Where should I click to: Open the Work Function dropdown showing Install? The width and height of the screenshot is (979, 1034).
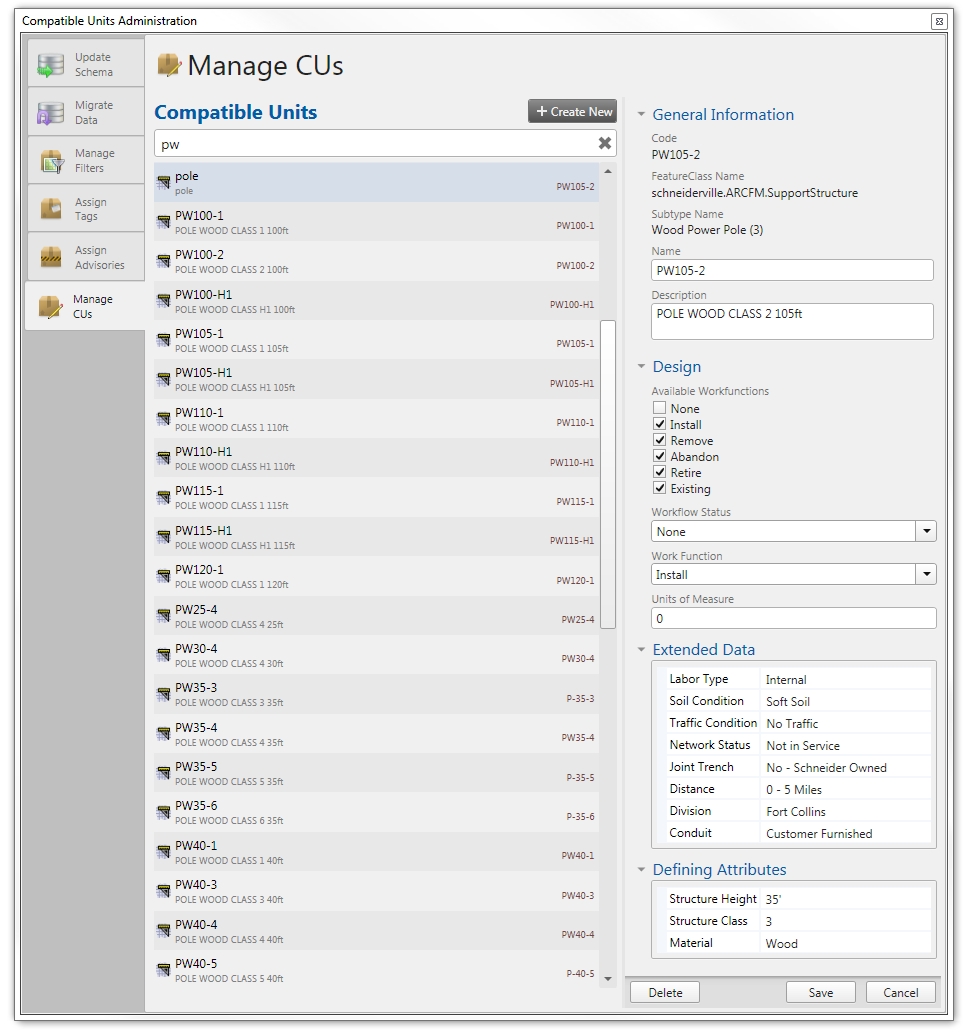tap(926, 575)
